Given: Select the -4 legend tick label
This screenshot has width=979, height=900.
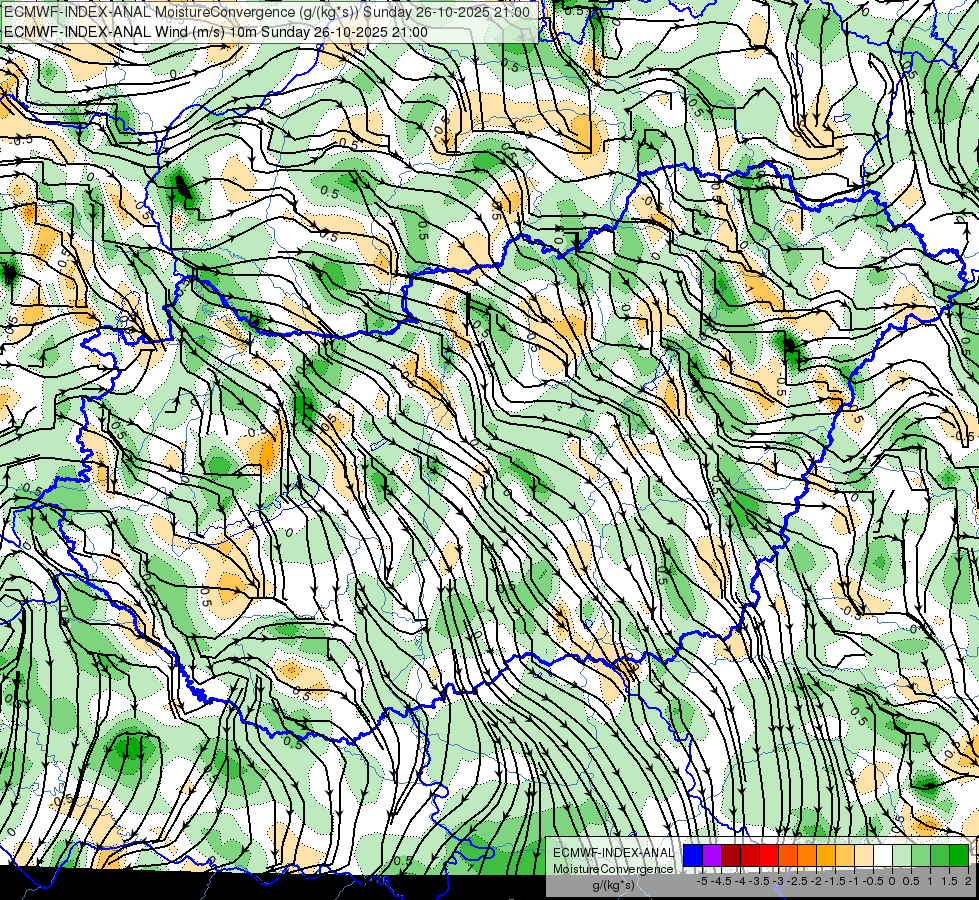Looking at the screenshot, I should (x=740, y=881).
